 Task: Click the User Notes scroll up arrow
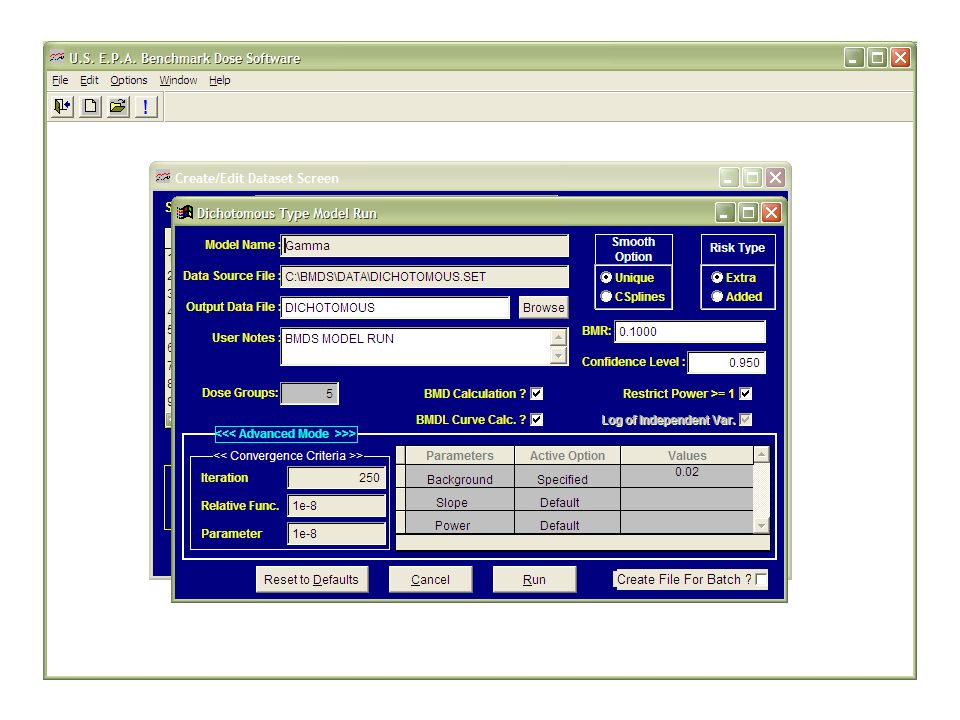click(558, 337)
